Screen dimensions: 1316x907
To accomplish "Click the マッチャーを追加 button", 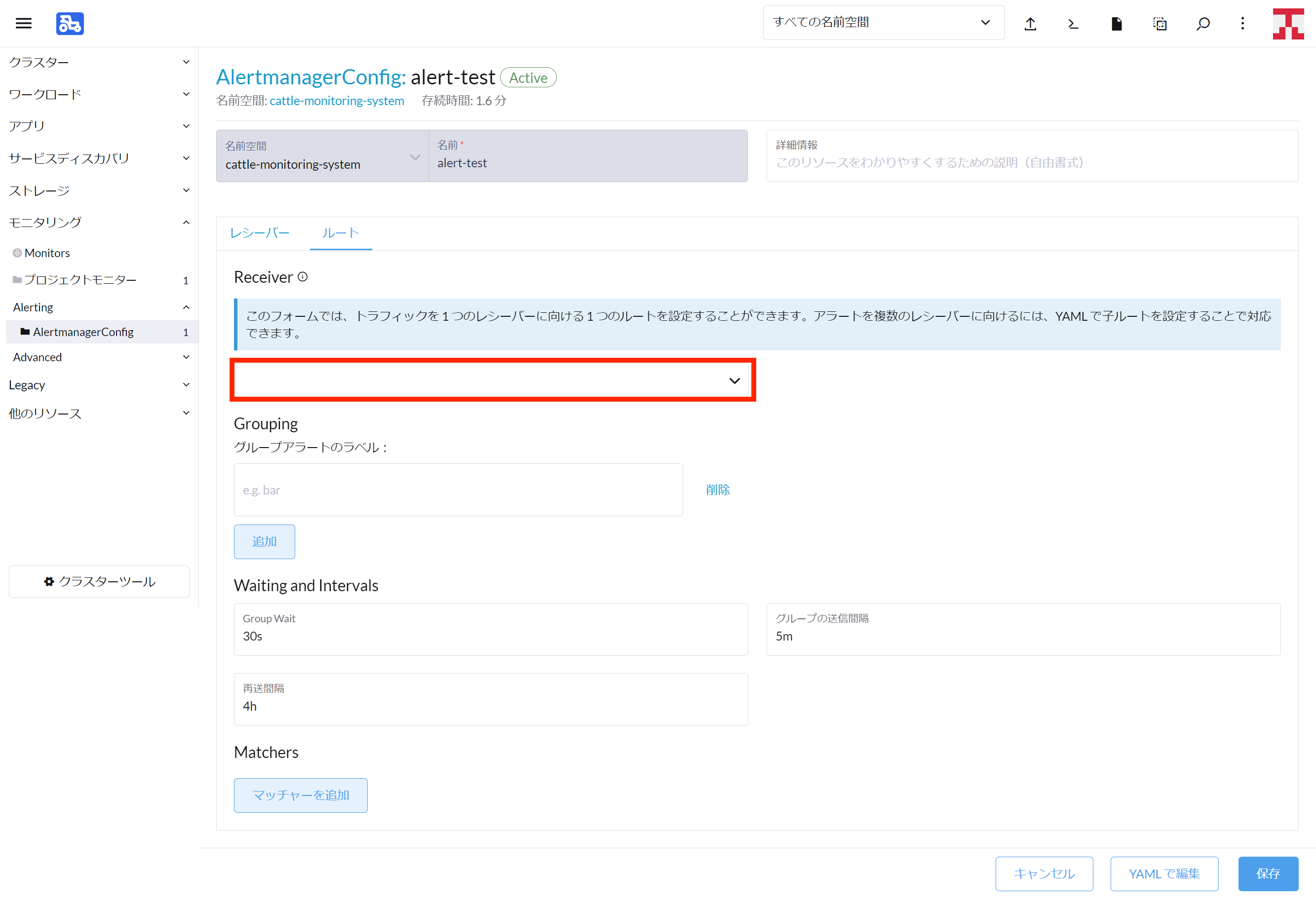I will tap(301, 795).
